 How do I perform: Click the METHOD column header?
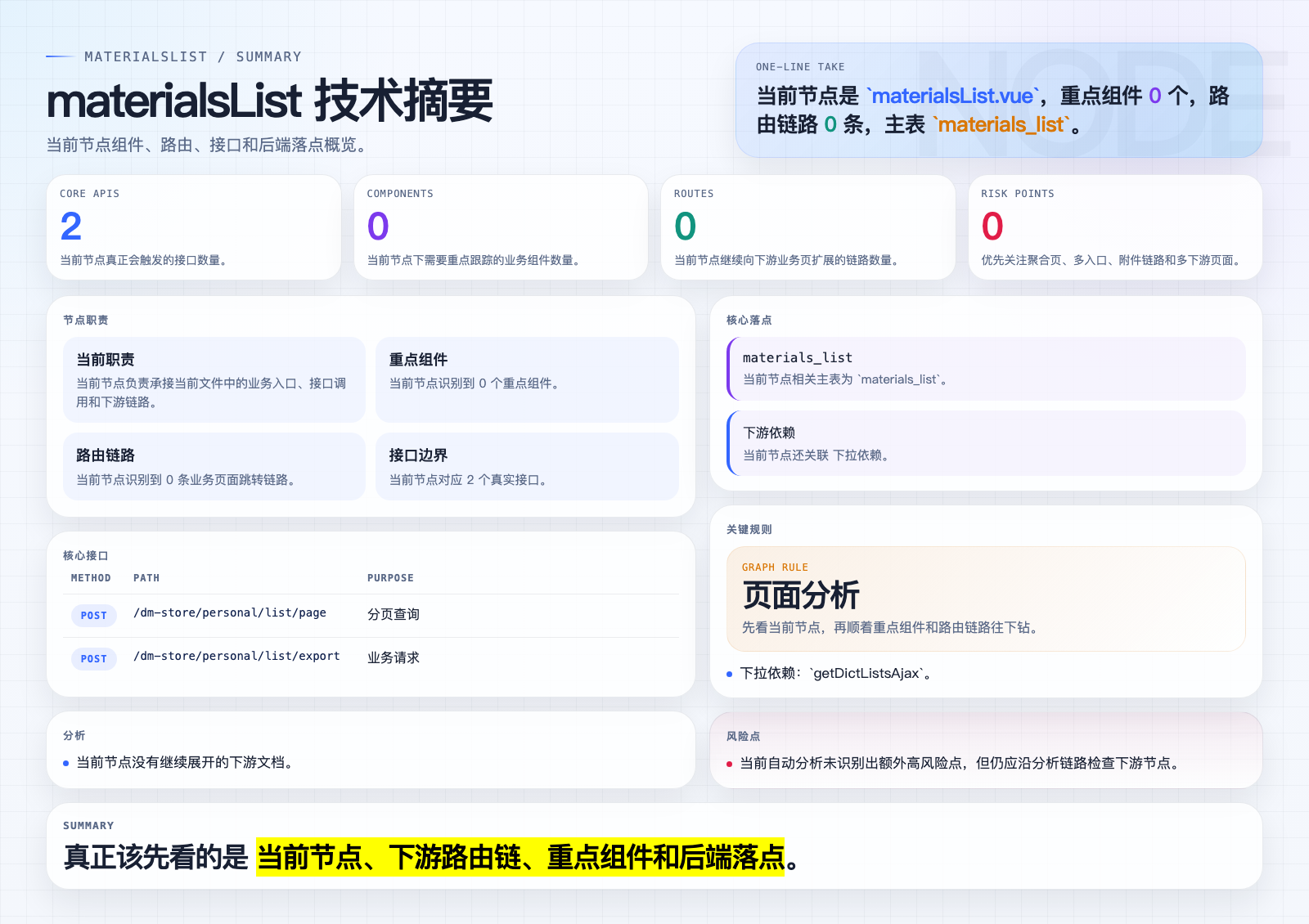[91, 578]
